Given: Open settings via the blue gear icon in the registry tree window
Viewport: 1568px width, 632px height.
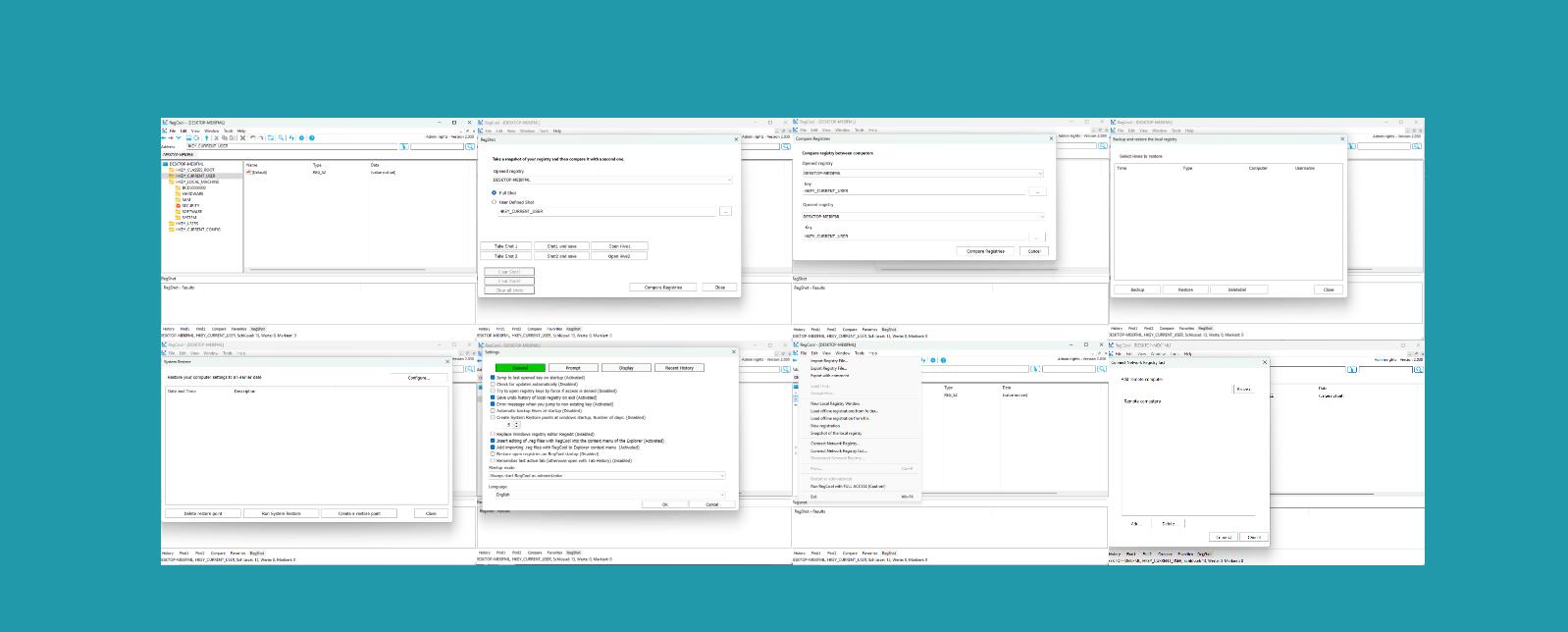Looking at the screenshot, I should (x=301, y=137).
